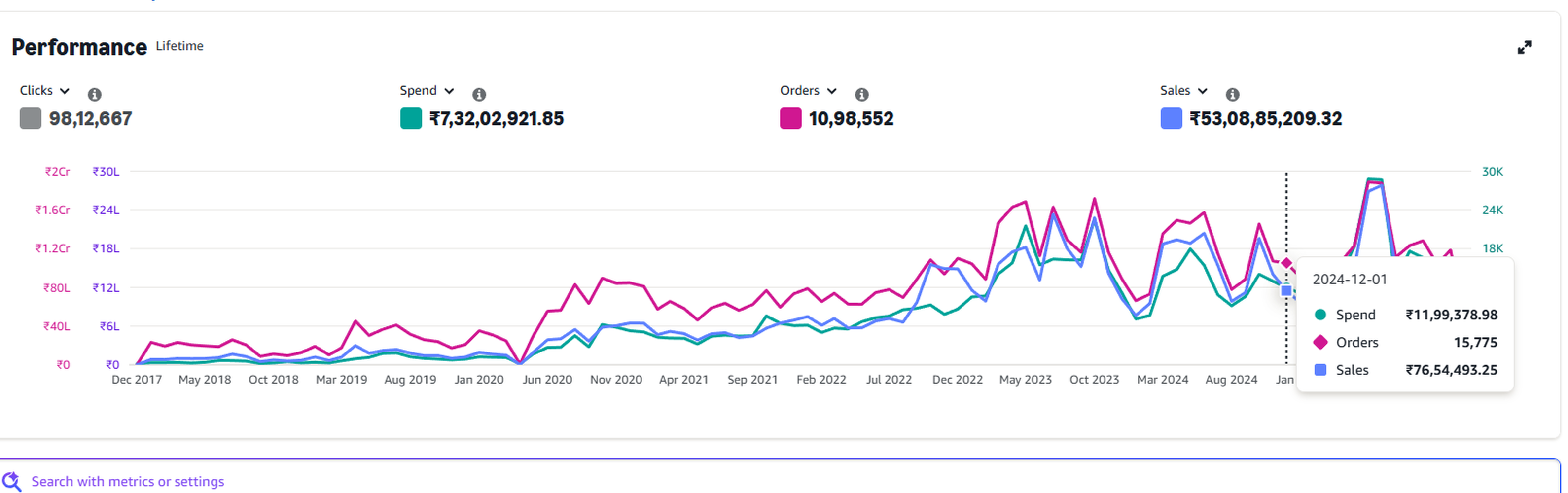This screenshot has height=493, width=1568.
Task: Click the Feb 2022 axis label
Action: tap(821, 380)
